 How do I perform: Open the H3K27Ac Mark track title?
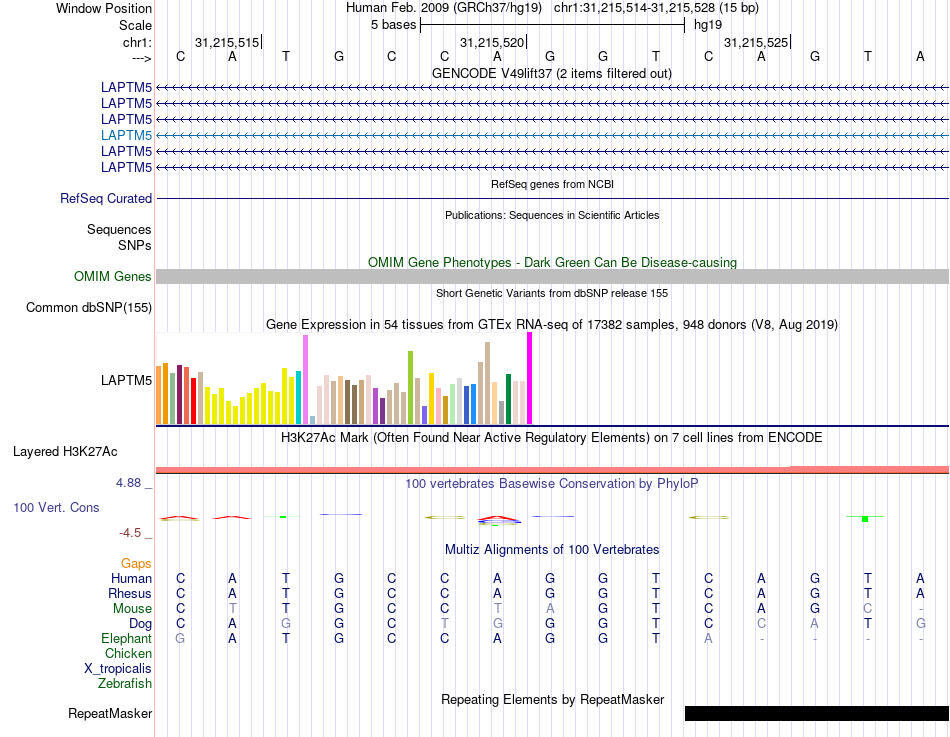coord(551,438)
